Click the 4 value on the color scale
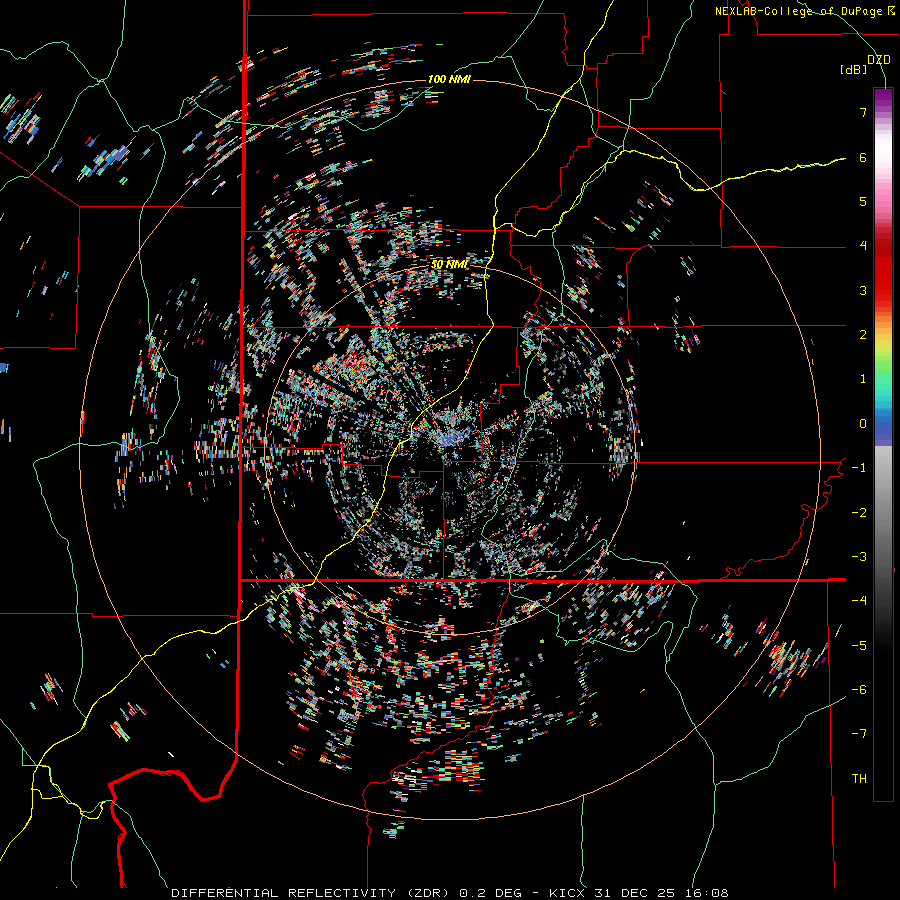Viewport: 900px width, 900px height. coord(863,246)
